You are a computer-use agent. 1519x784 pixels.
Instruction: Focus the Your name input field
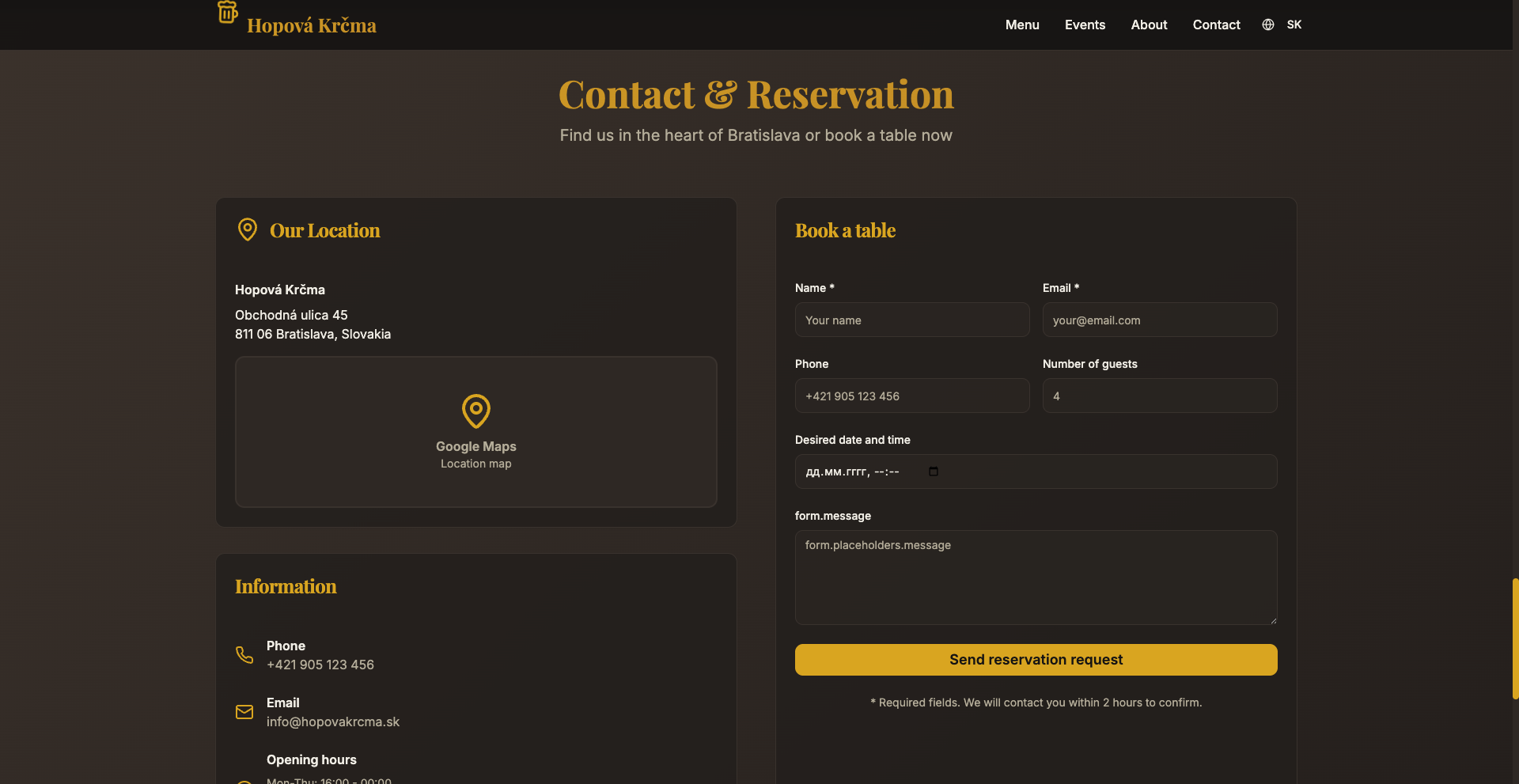pos(911,320)
